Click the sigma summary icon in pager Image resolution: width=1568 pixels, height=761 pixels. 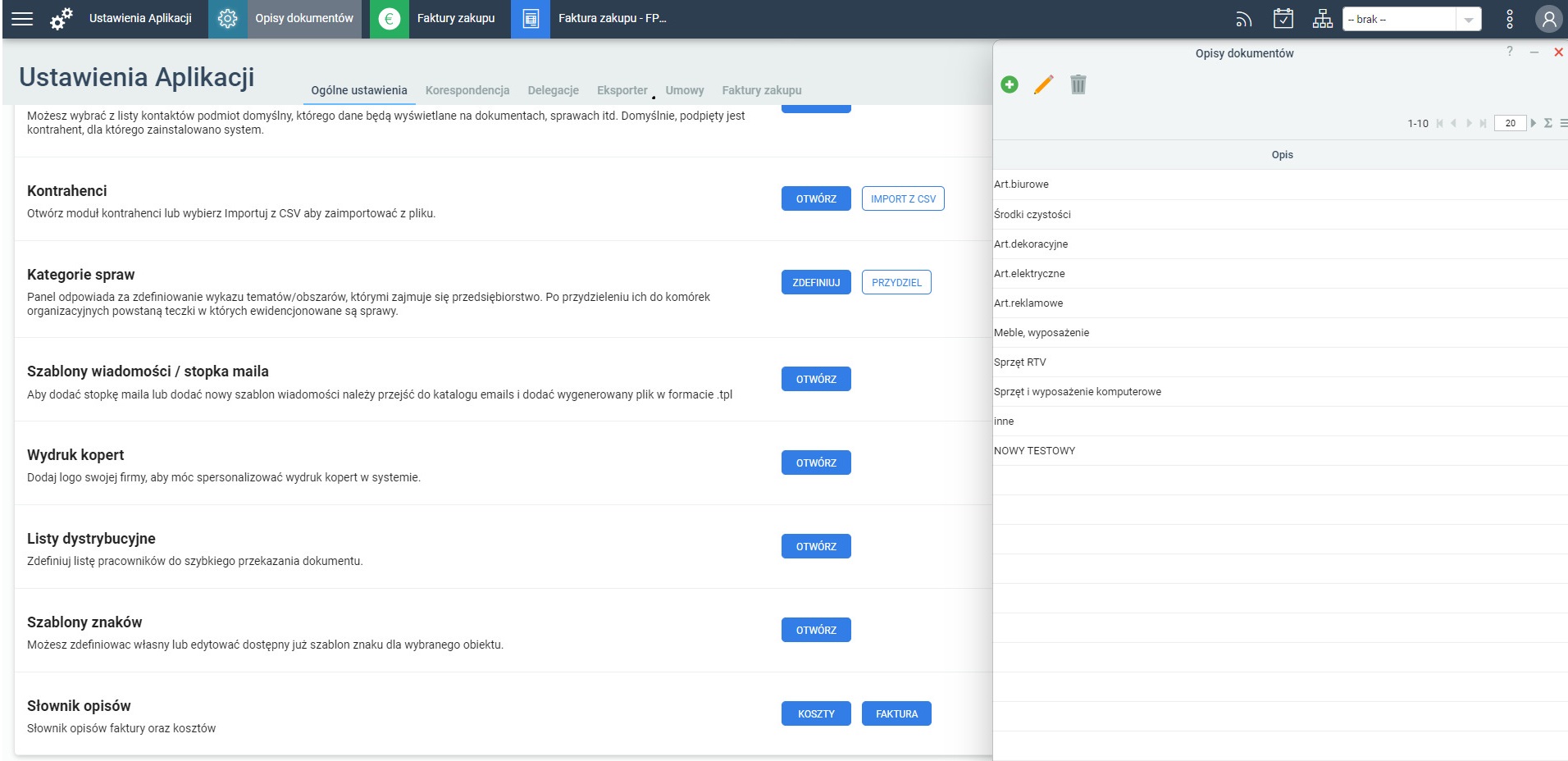pos(1548,123)
